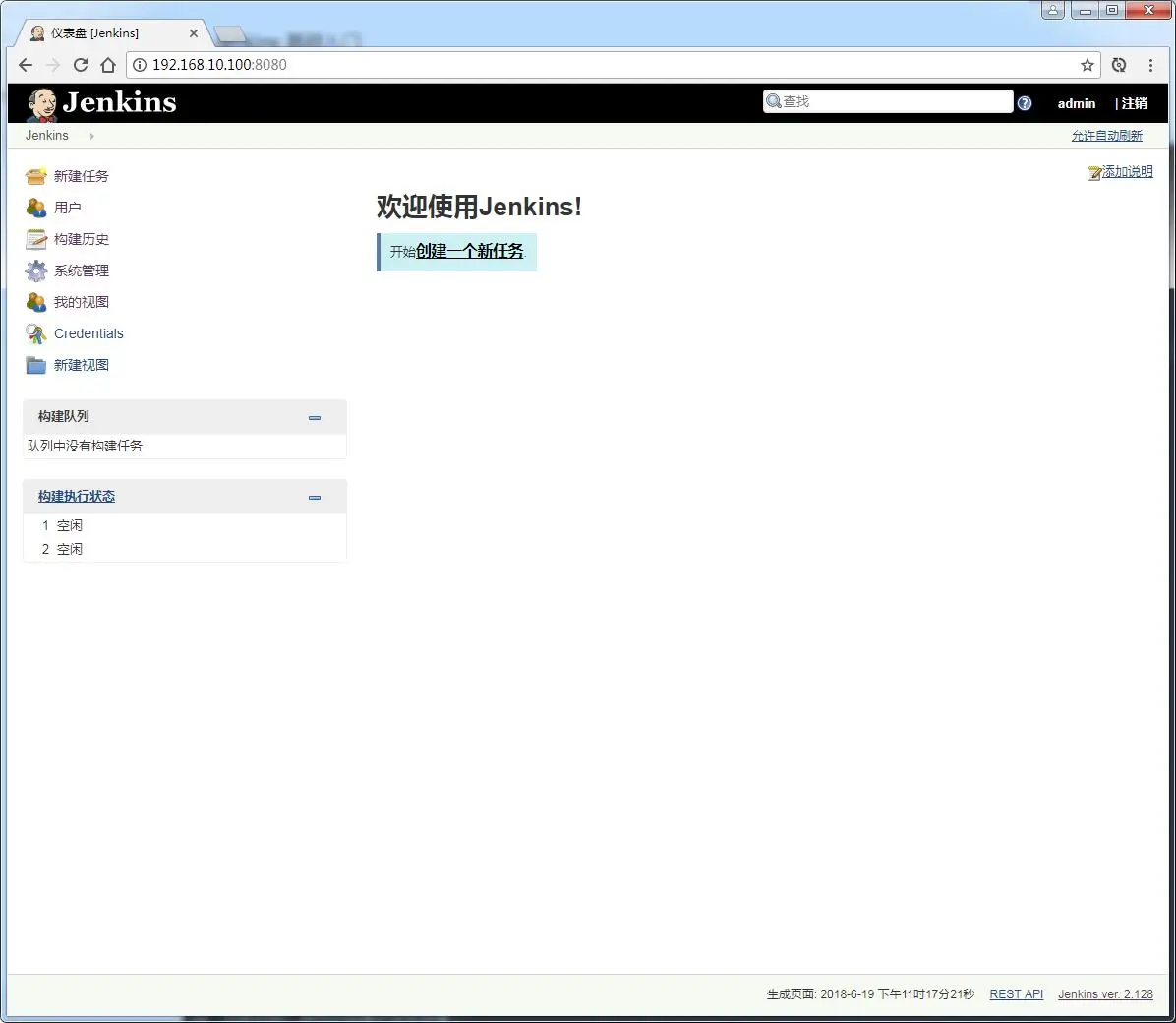The height and width of the screenshot is (1023, 1176).
Task: Click the admin user link
Action: [1077, 103]
